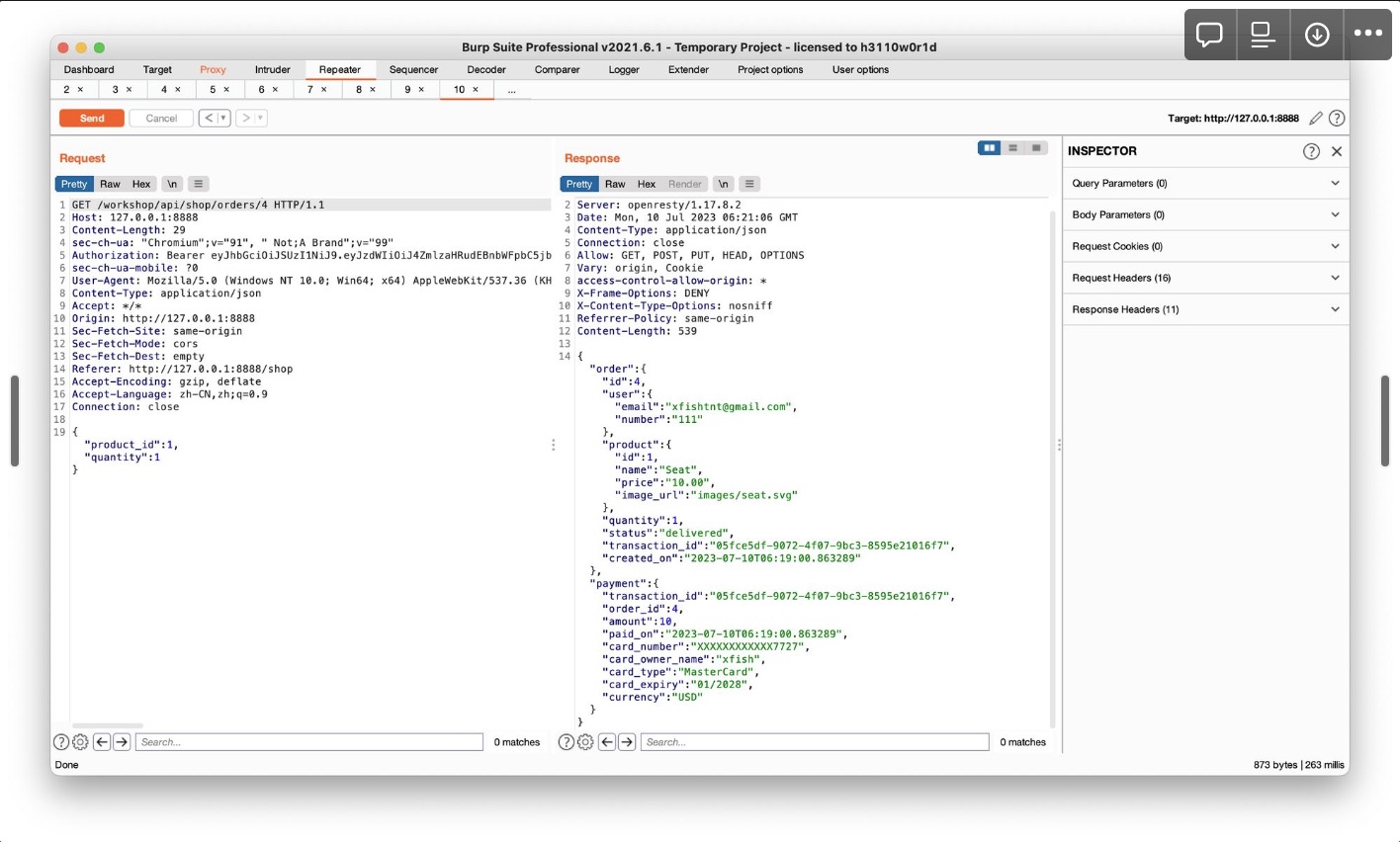Open response search help icon

pyautogui.click(x=567, y=742)
